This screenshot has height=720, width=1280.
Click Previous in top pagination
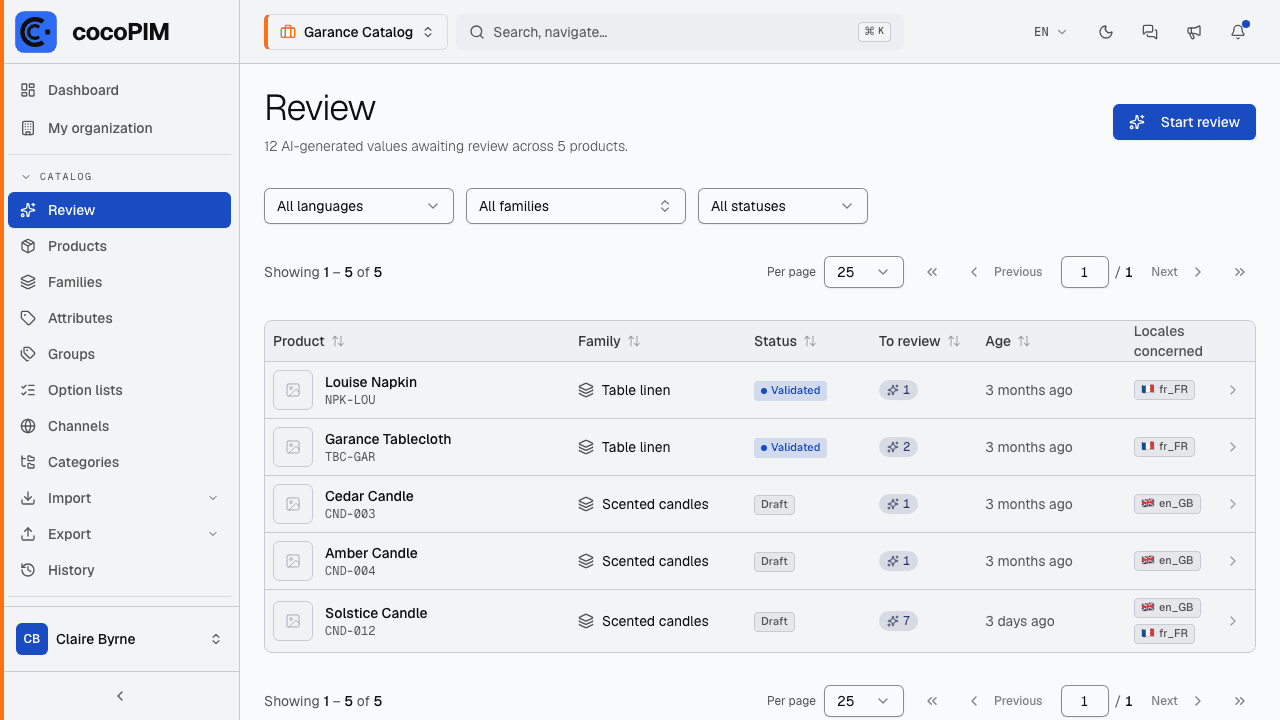click(x=1006, y=272)
